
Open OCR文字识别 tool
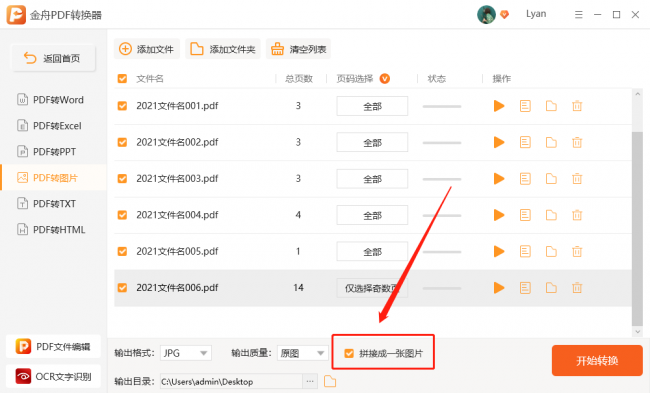coord(53,376)
